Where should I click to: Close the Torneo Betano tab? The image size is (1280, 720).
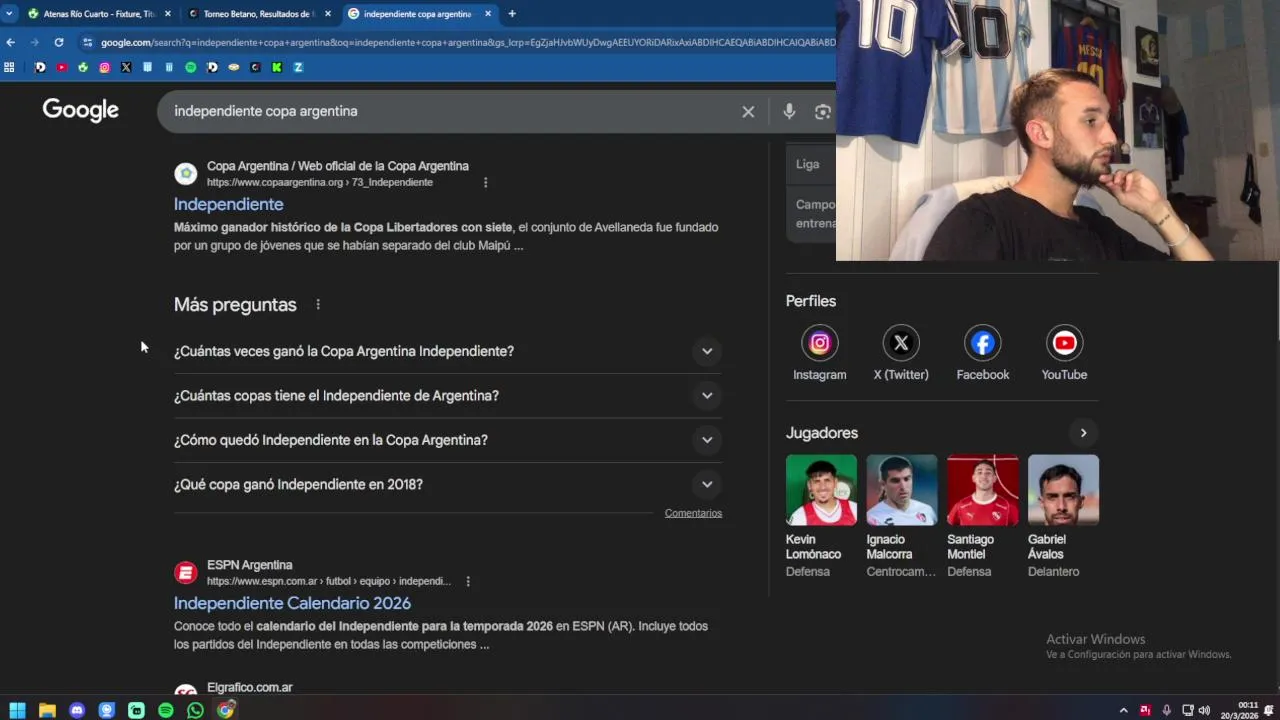327,14
